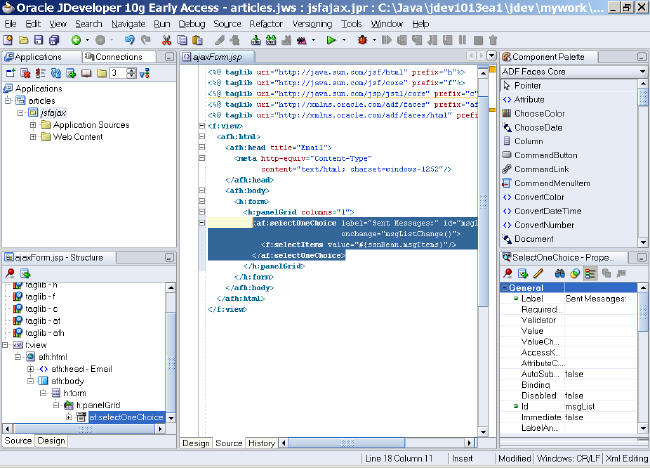This screenshot has width=650, height=468.
Task: Click the Paste clipboard icon
Action: pyautogui.click(x=197, y=40)
